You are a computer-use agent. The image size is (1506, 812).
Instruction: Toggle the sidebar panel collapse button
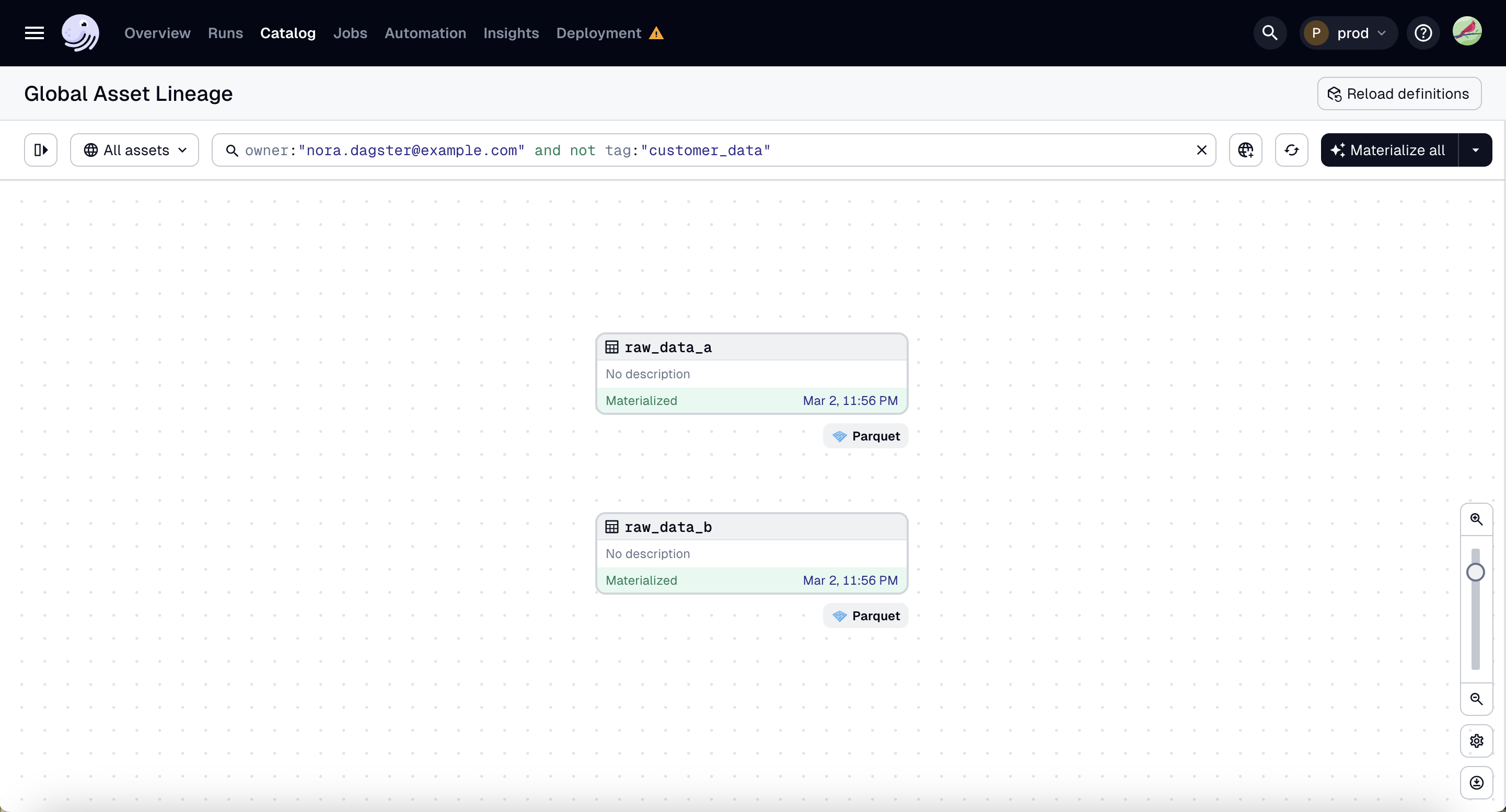click(40, 149)
